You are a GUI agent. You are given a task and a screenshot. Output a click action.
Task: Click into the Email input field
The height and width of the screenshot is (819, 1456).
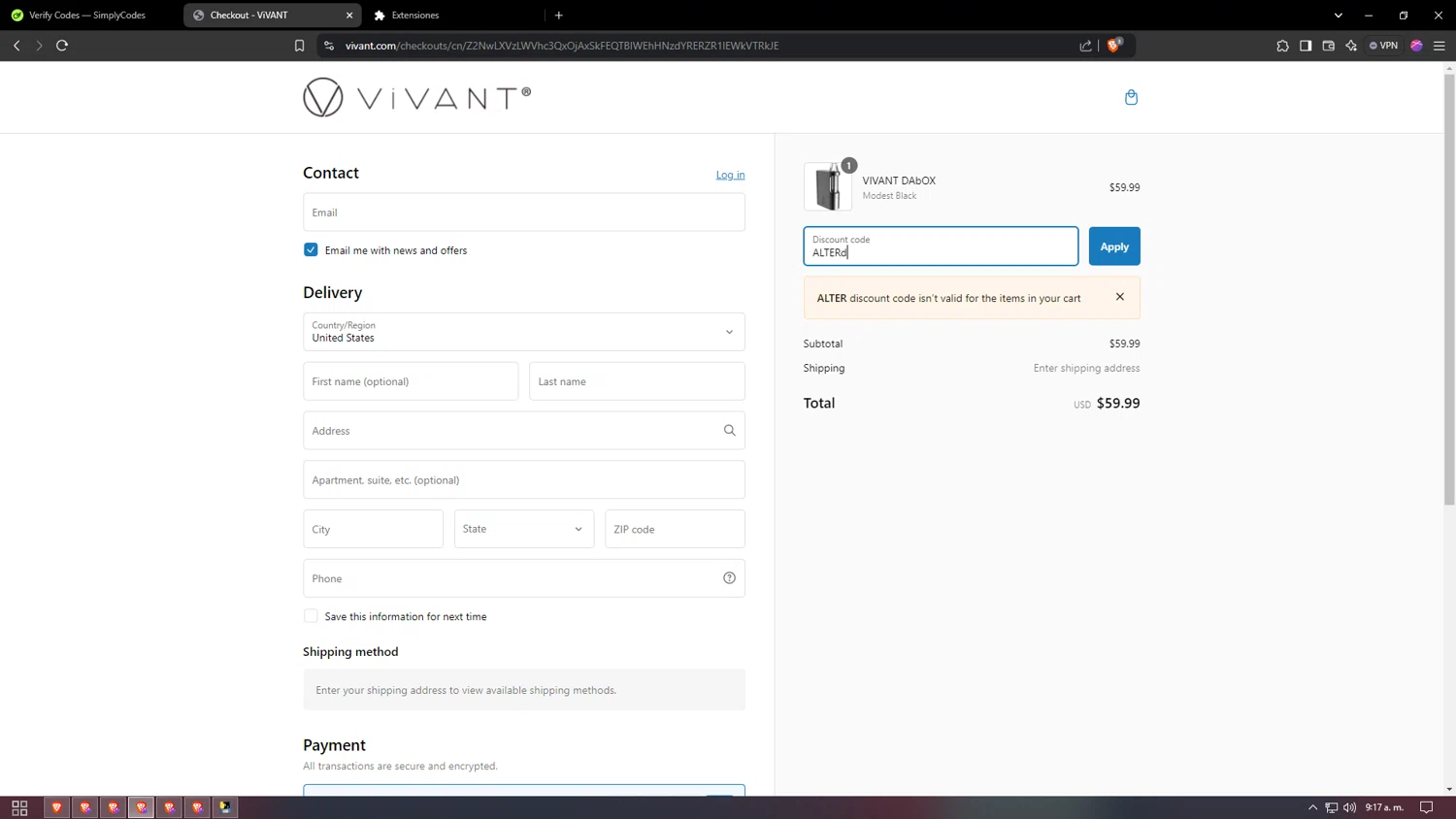coord(524,213)
